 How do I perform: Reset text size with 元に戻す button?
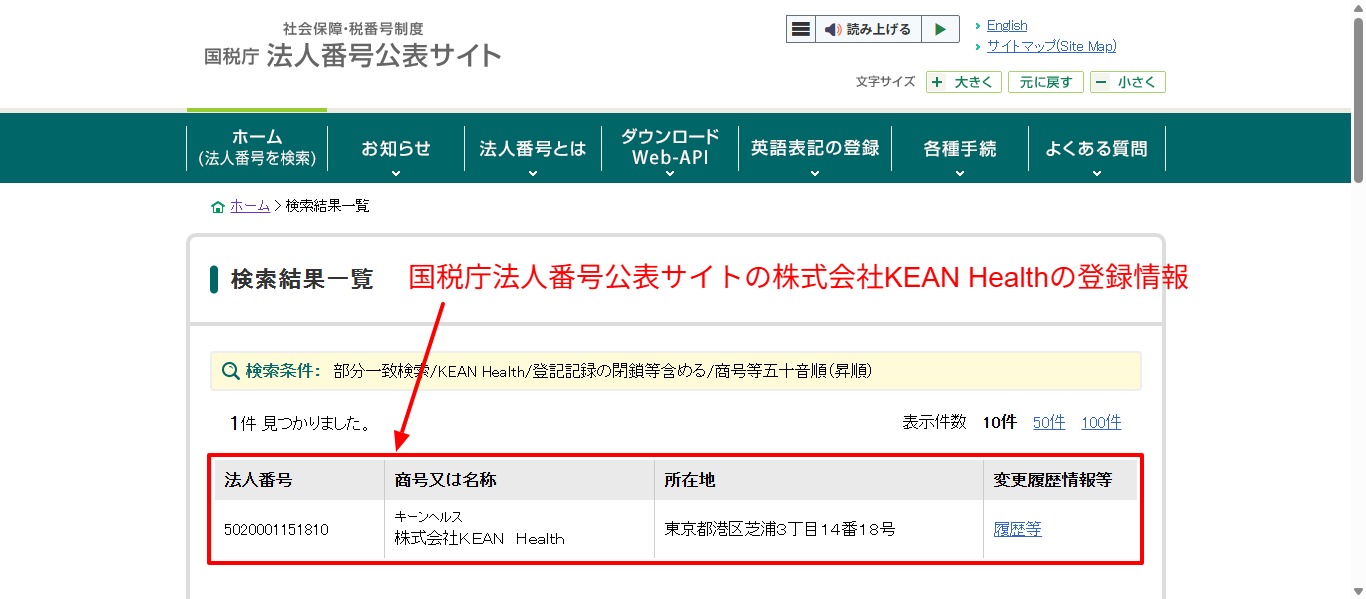click(x=1046, y=82)
